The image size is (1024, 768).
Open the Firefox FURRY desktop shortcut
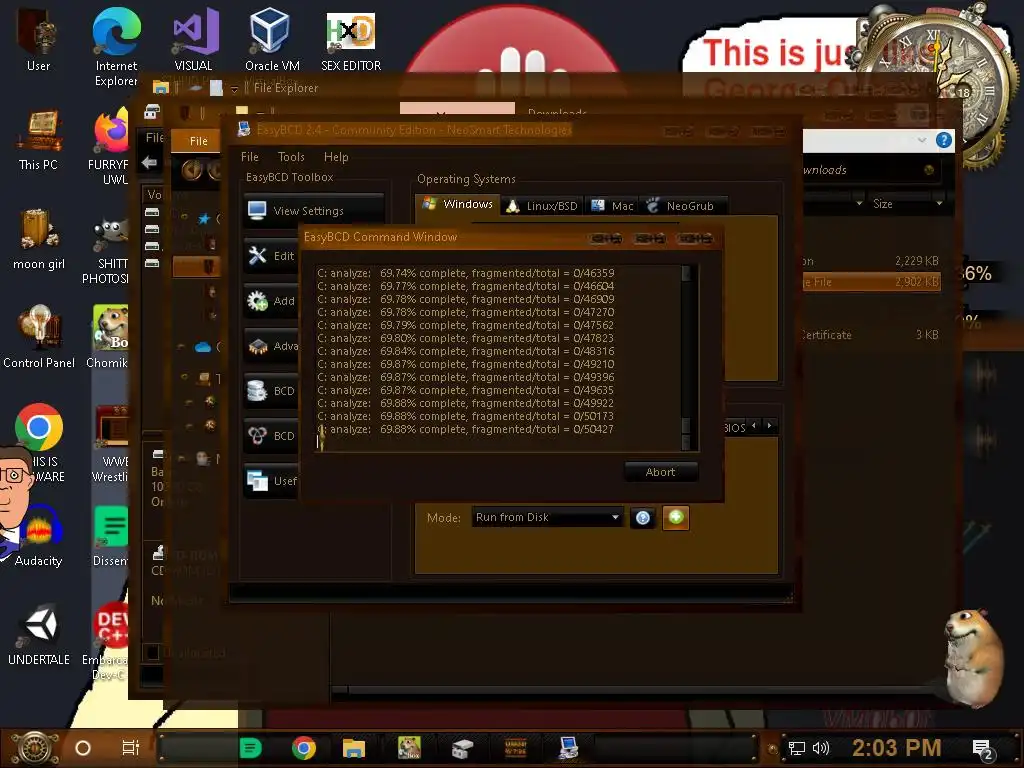[x=111, y=146]
